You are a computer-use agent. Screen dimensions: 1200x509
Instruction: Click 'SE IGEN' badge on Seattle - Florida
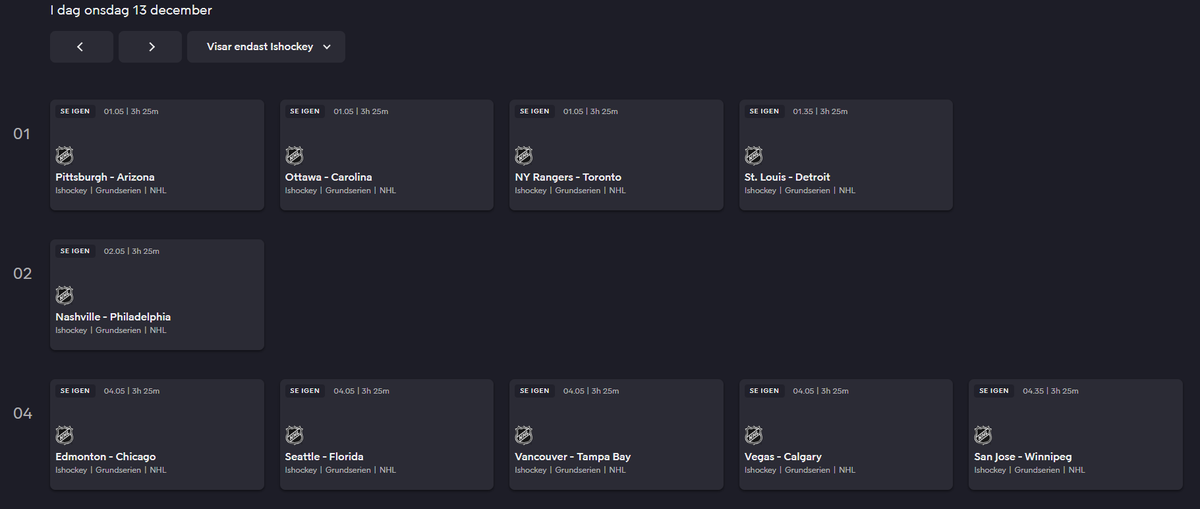(305, 391)
